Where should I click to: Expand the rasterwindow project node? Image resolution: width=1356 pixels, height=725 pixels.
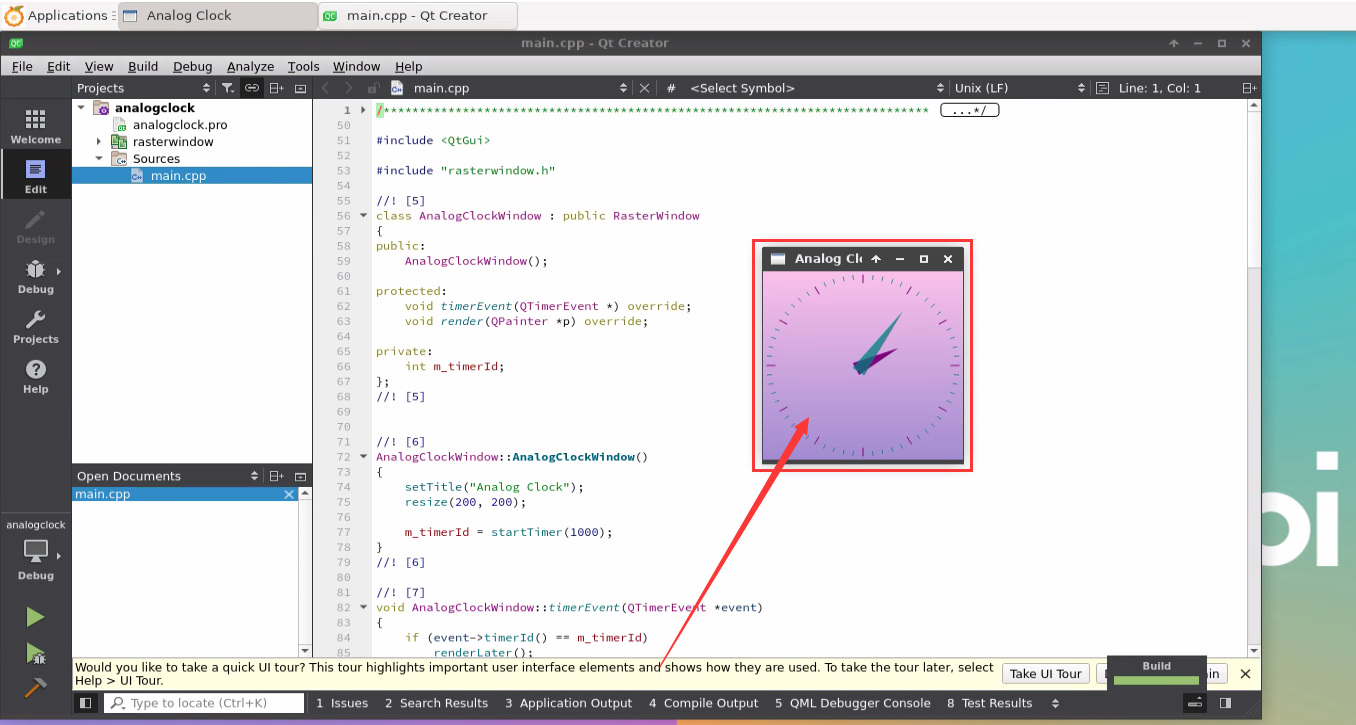[x=99, y=142]
